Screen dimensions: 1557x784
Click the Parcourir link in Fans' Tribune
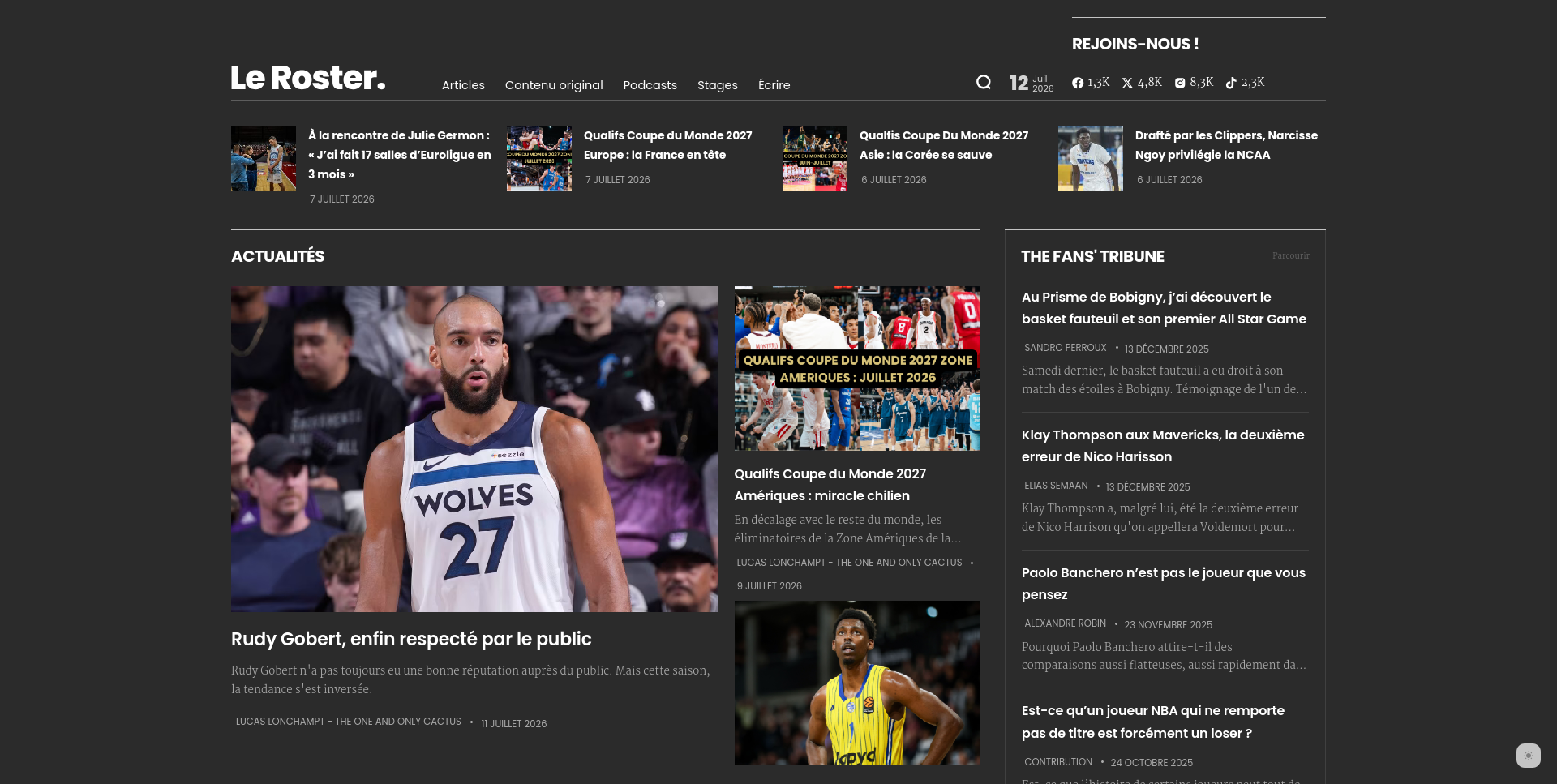1291,255
